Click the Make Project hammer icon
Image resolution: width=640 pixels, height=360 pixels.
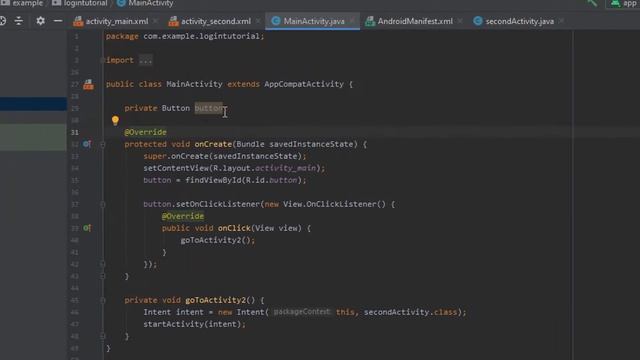click(592, 3)
